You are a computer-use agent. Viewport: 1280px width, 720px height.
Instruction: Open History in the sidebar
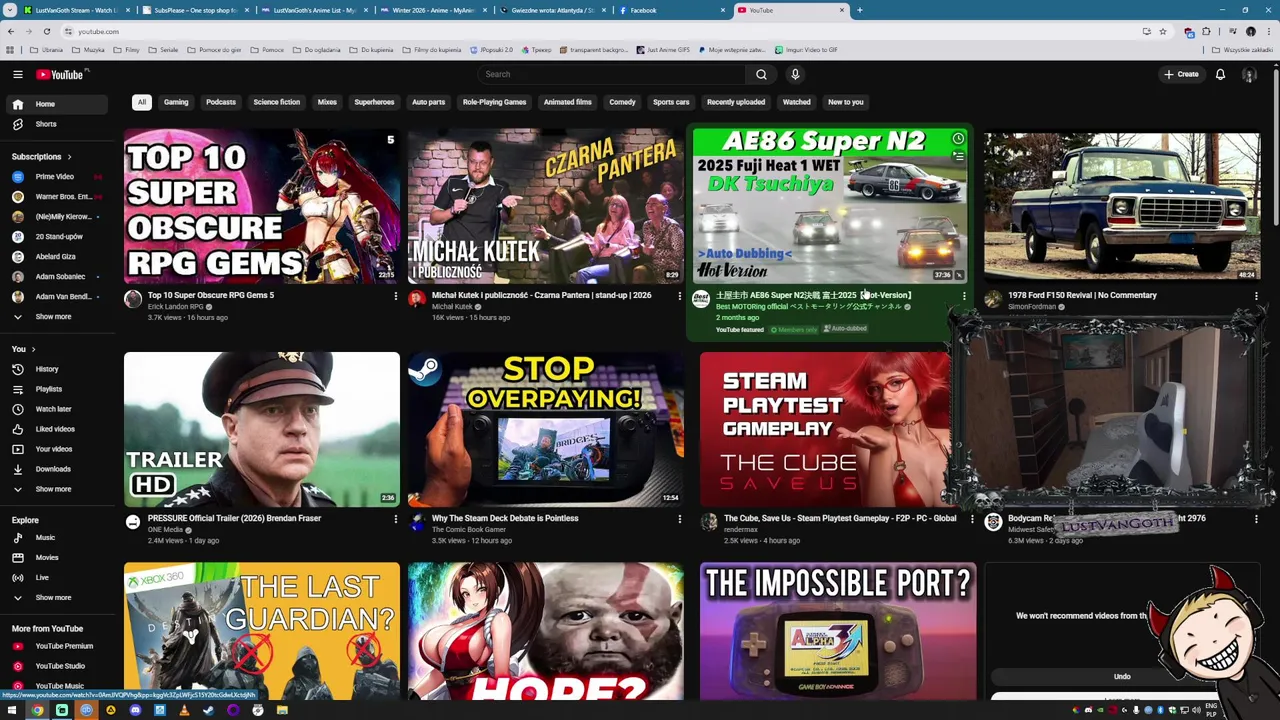coord(55,369)
